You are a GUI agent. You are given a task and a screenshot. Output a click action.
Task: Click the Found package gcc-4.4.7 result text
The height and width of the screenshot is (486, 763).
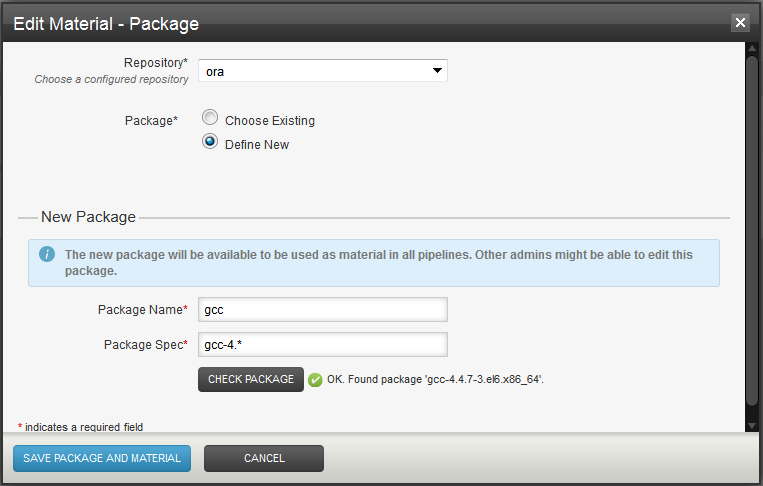coord(435,379)
